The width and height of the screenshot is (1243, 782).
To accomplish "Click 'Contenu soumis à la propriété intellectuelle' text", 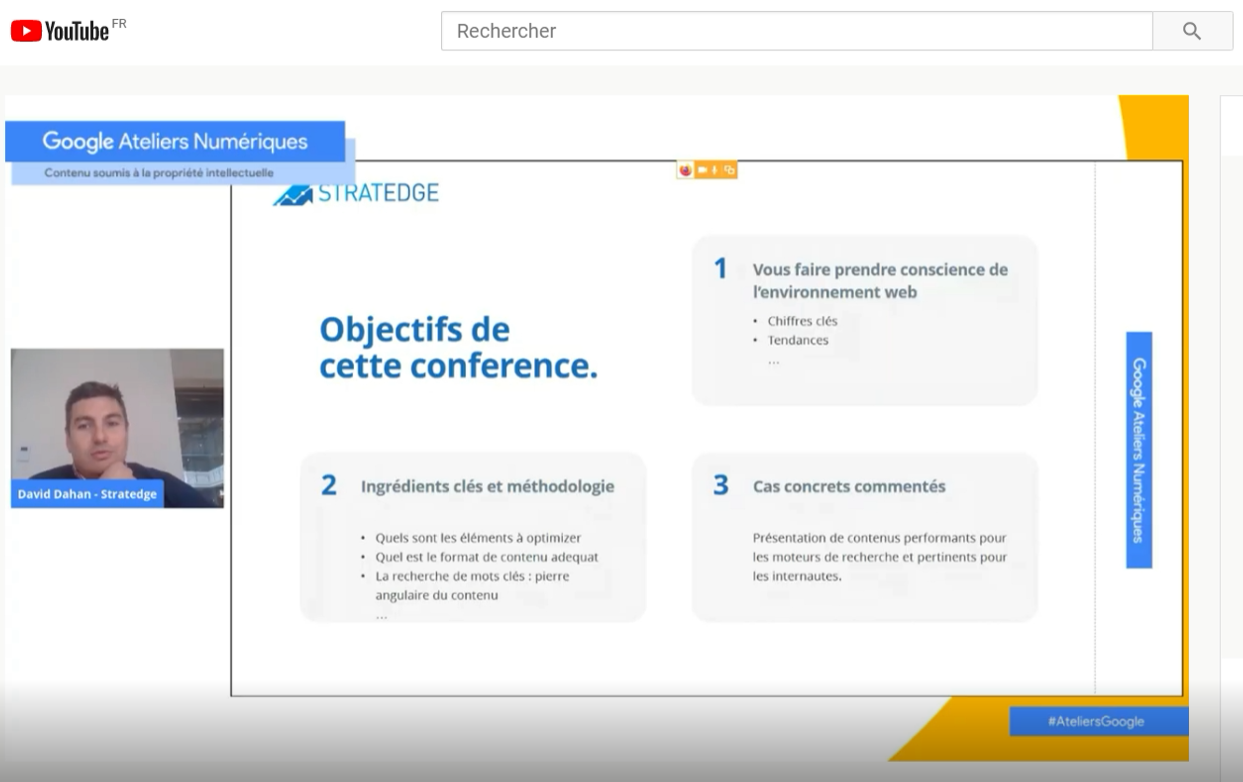I will click(159, 173).
